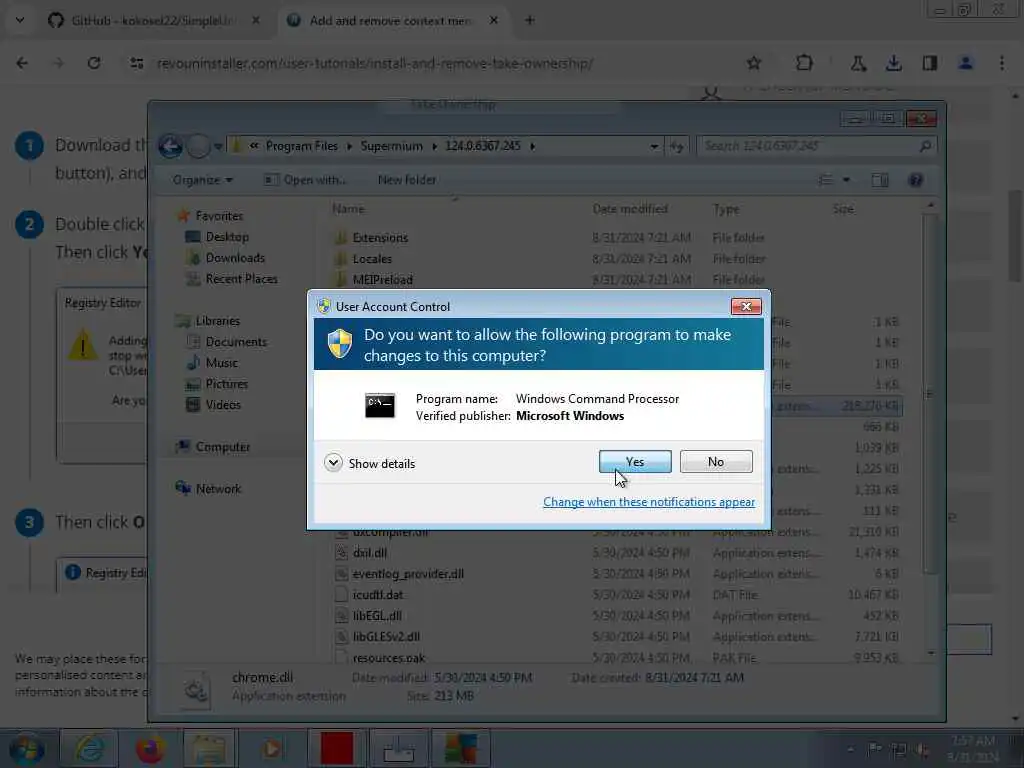
Task: Sort files by Name column header
Action: click(348, 209)
